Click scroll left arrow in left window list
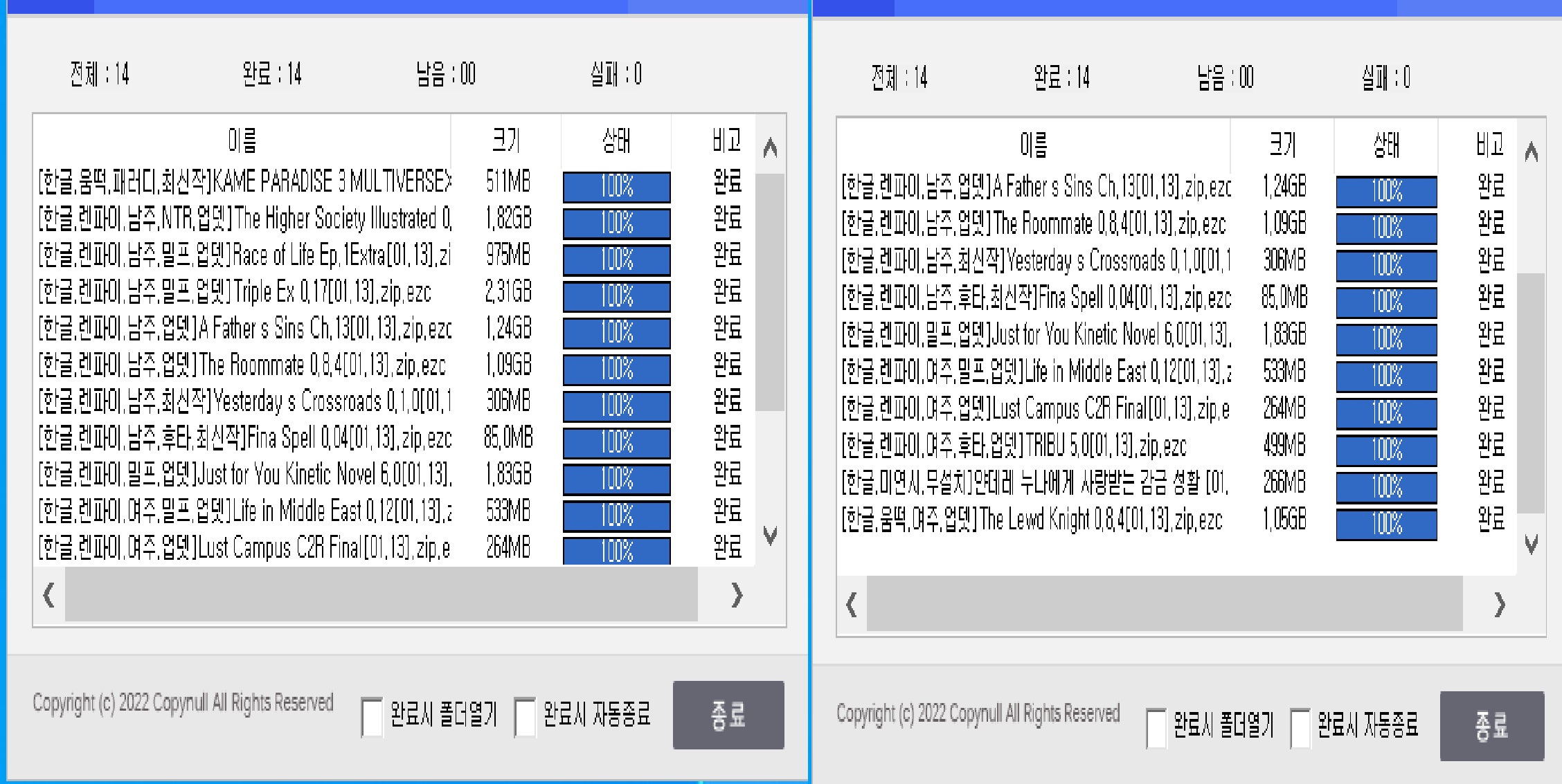 (48, 594)
